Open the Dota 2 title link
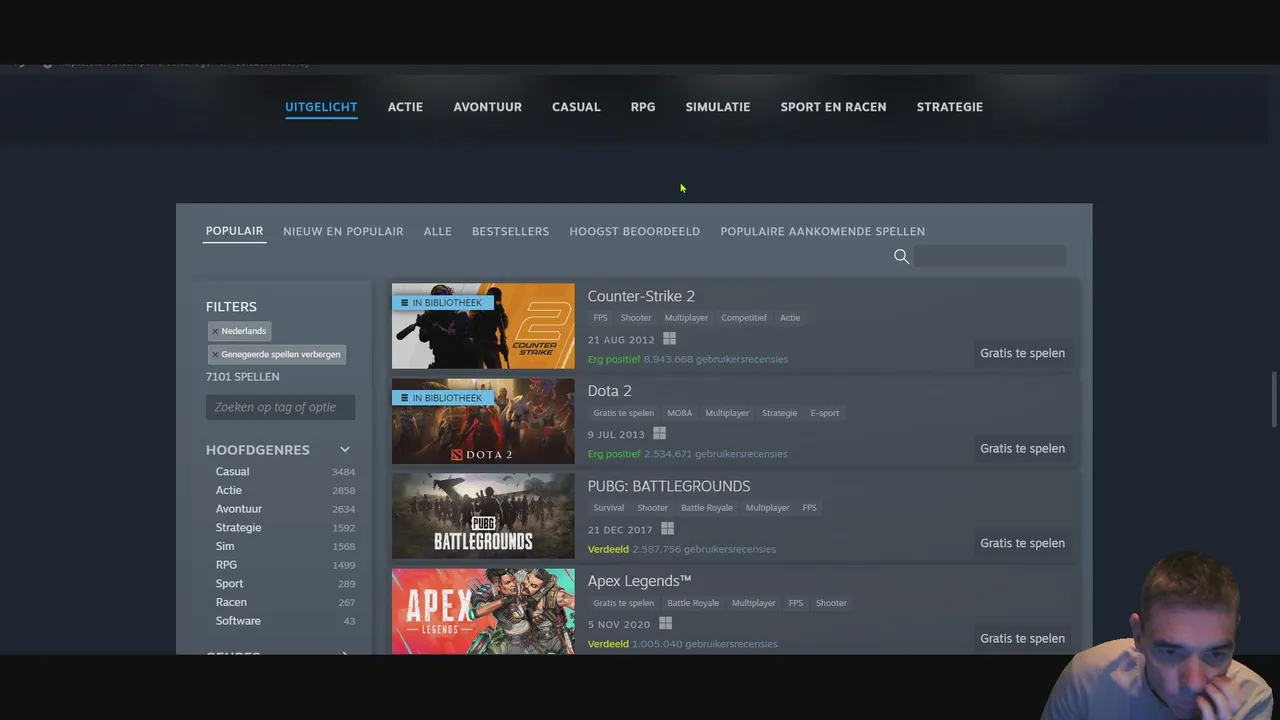The height and width of the screenshot is (720, 1280). click(609, 391)
